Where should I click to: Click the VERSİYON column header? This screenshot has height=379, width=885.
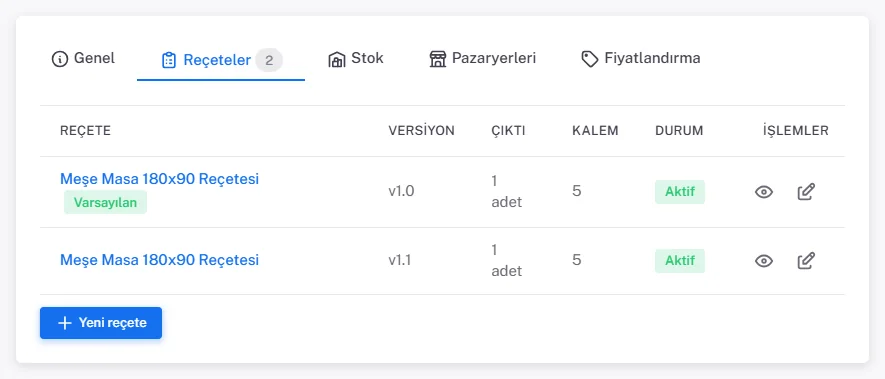(x=422, y=131)
